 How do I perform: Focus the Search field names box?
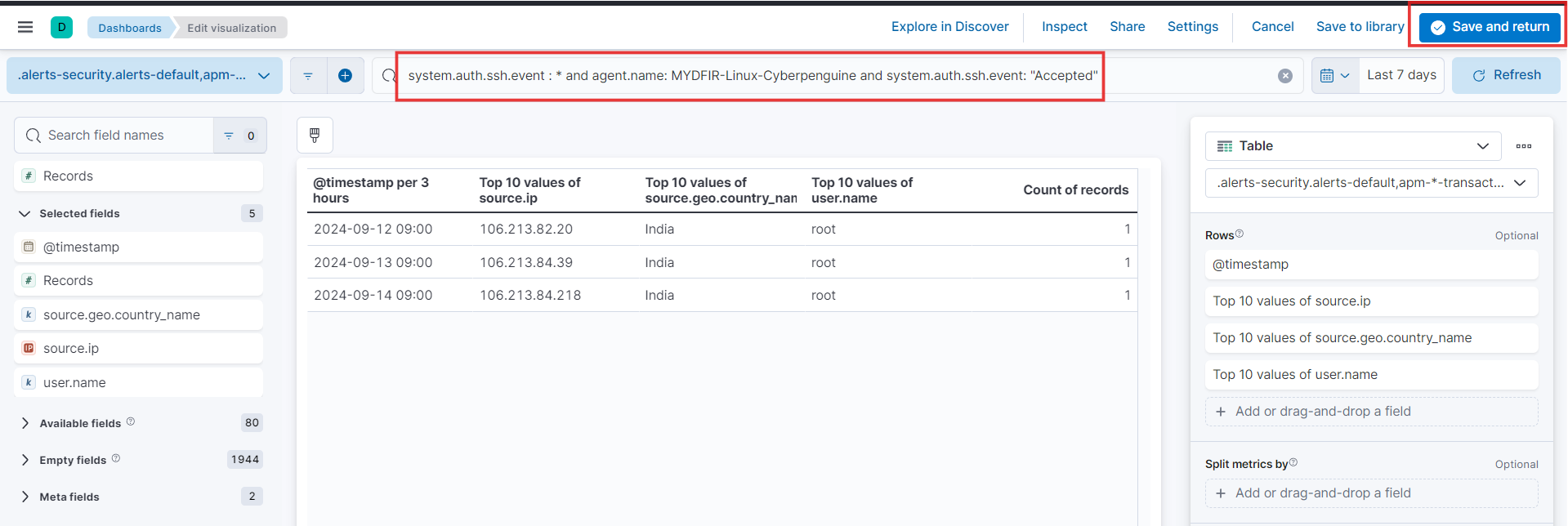coord(114,136)
